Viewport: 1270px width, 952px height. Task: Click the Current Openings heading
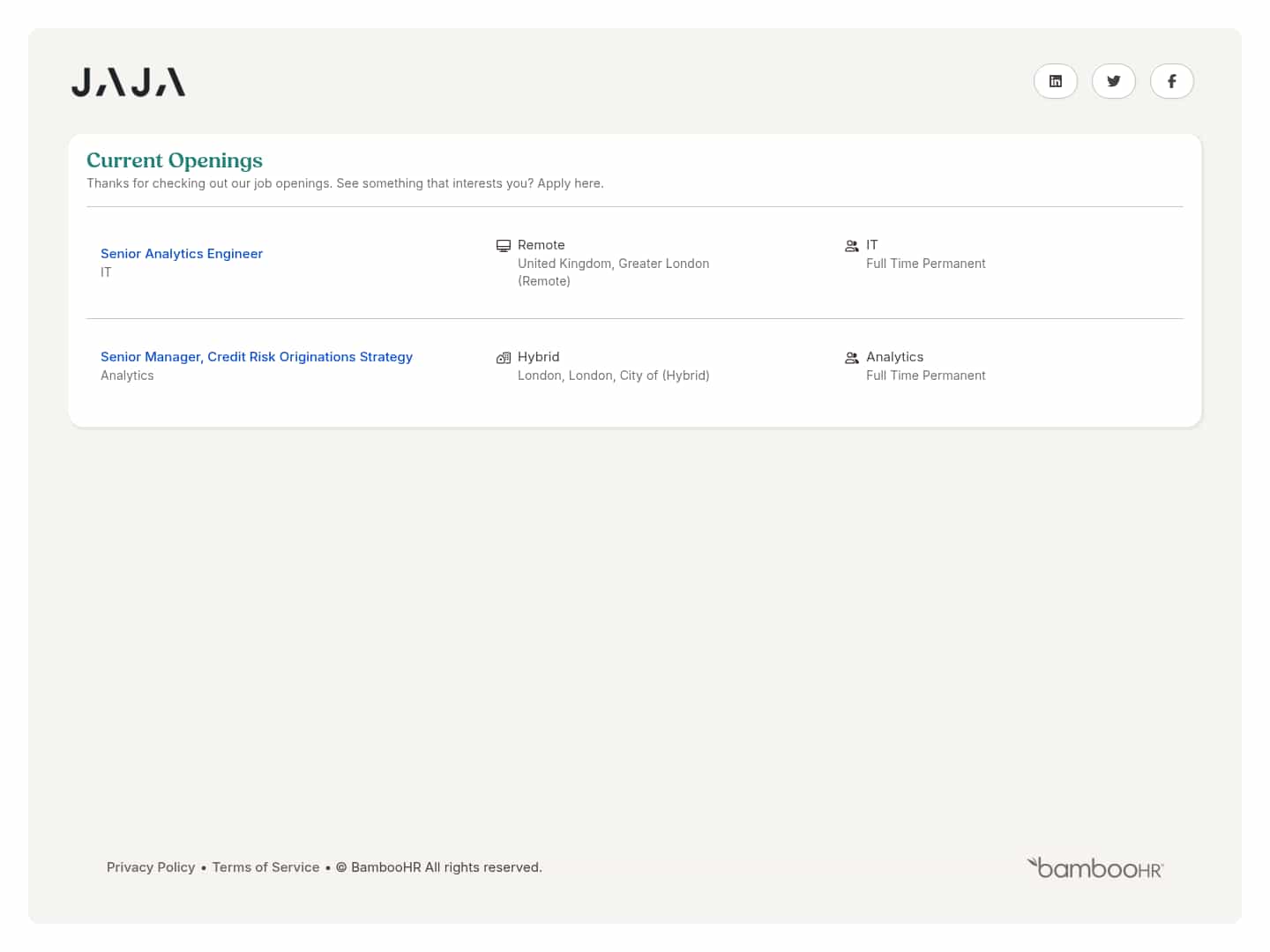pos(175,160)
